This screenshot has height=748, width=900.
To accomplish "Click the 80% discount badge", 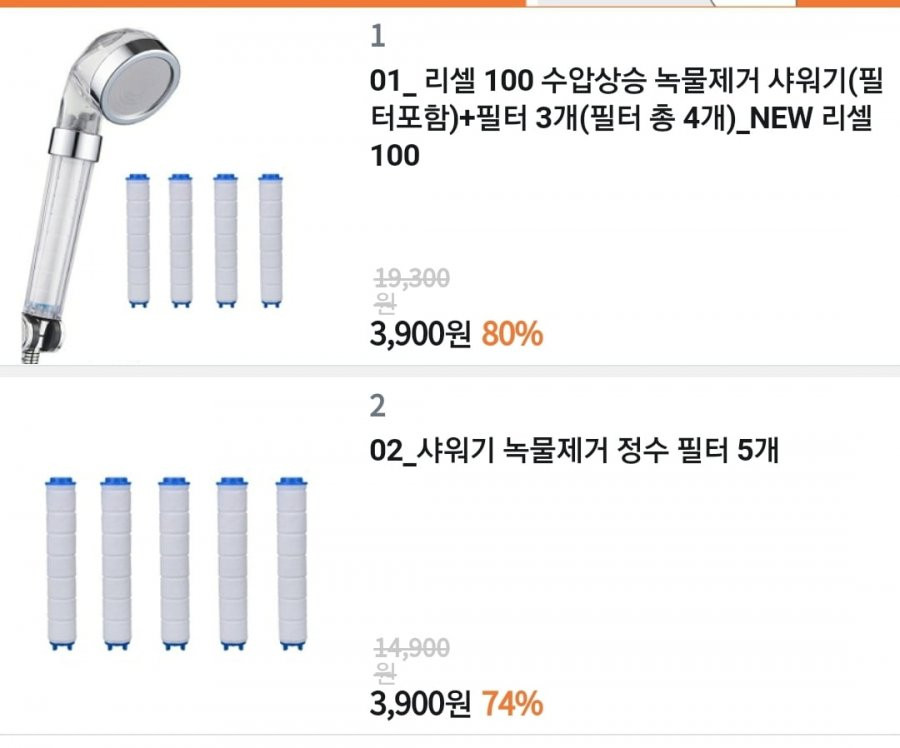I will [x=512, y=334].
